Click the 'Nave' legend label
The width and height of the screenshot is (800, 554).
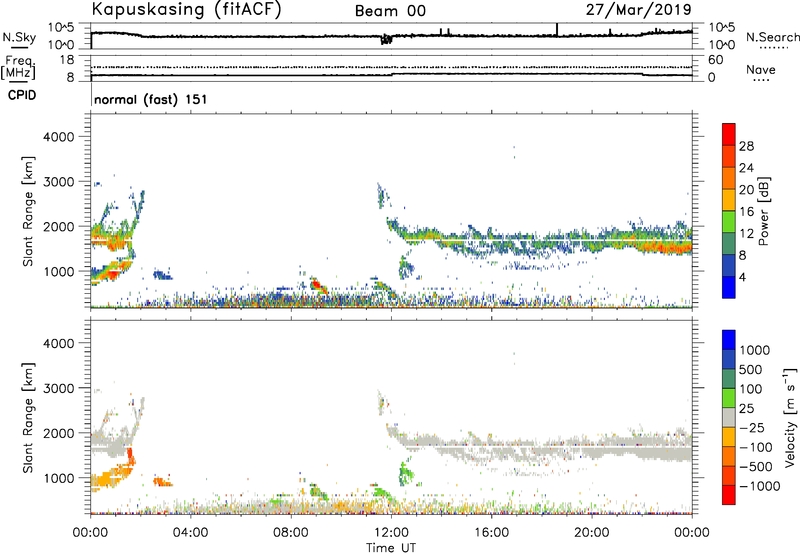tap(761, 70)
